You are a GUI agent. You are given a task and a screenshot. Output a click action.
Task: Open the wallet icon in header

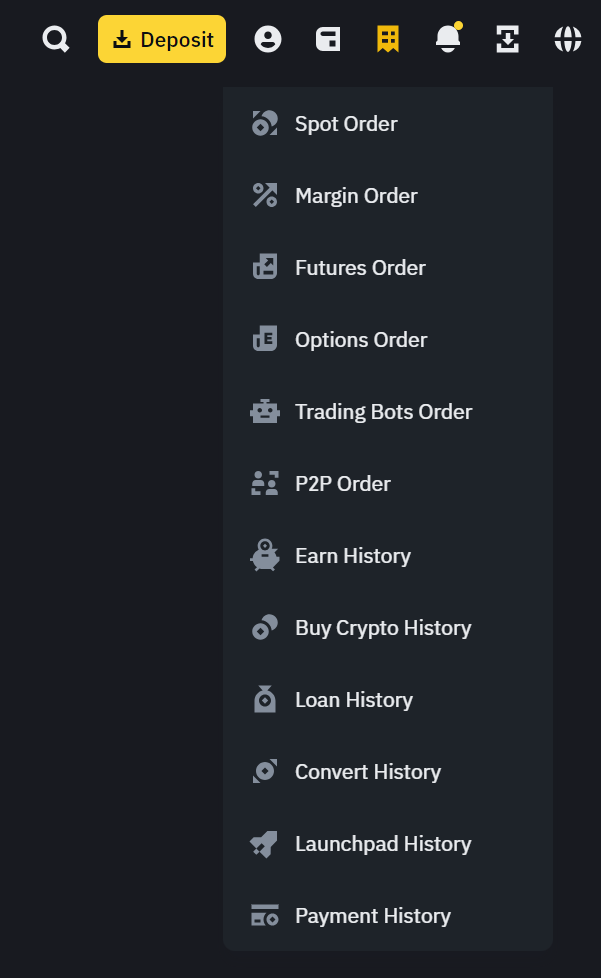(328, 39)
